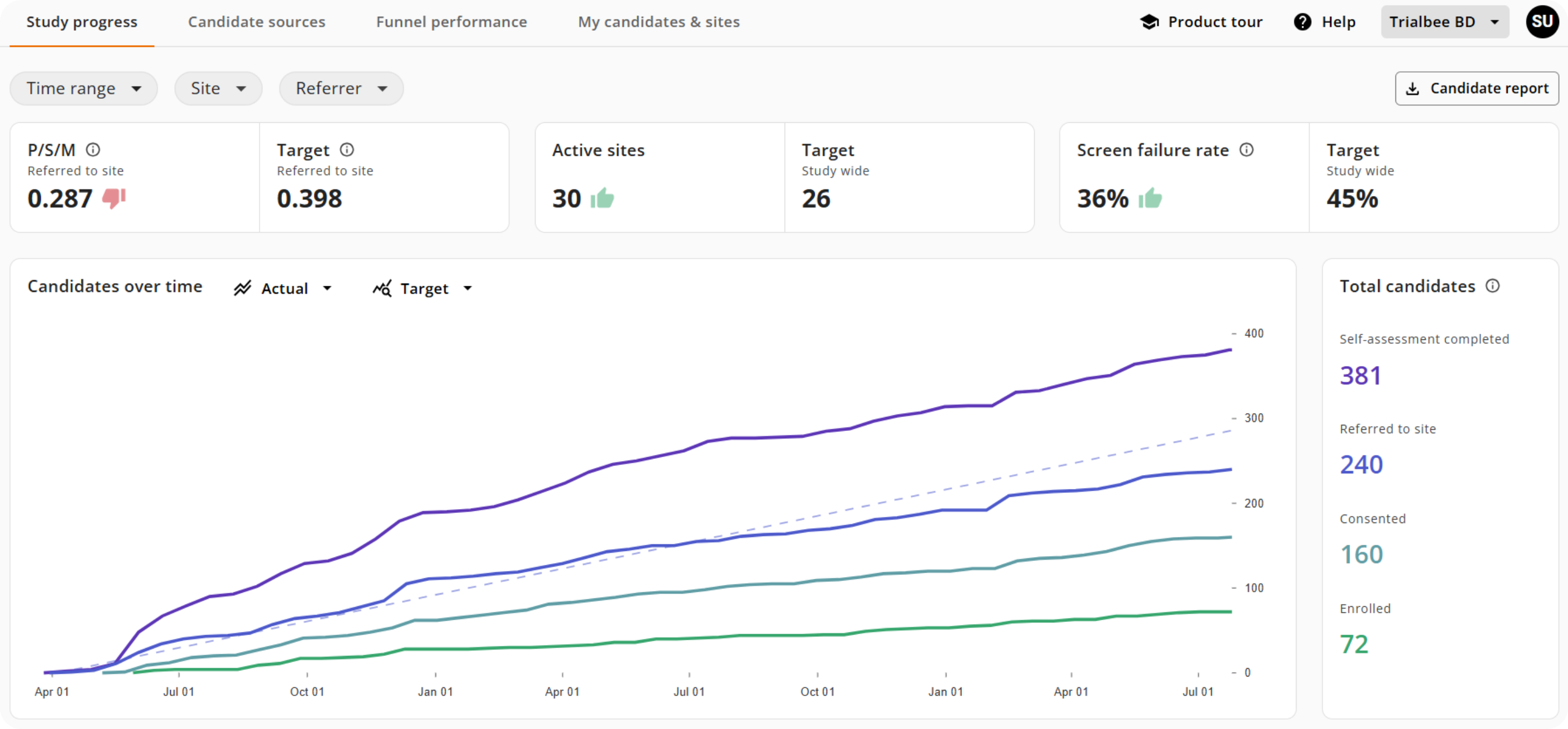The image size is (1568, 729).
Task: Click the Jan 01 tick on the chart axis
Action: tap(435, 691)
